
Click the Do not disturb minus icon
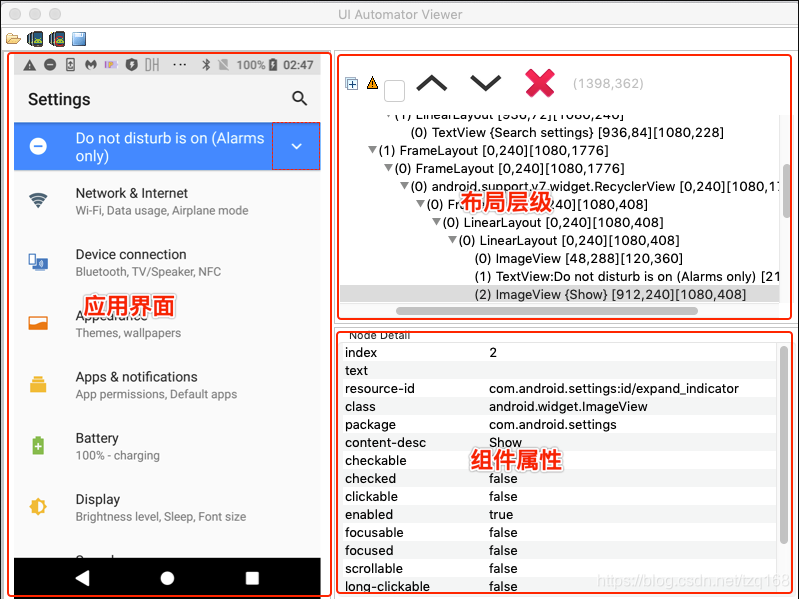(x=38, y=146)
